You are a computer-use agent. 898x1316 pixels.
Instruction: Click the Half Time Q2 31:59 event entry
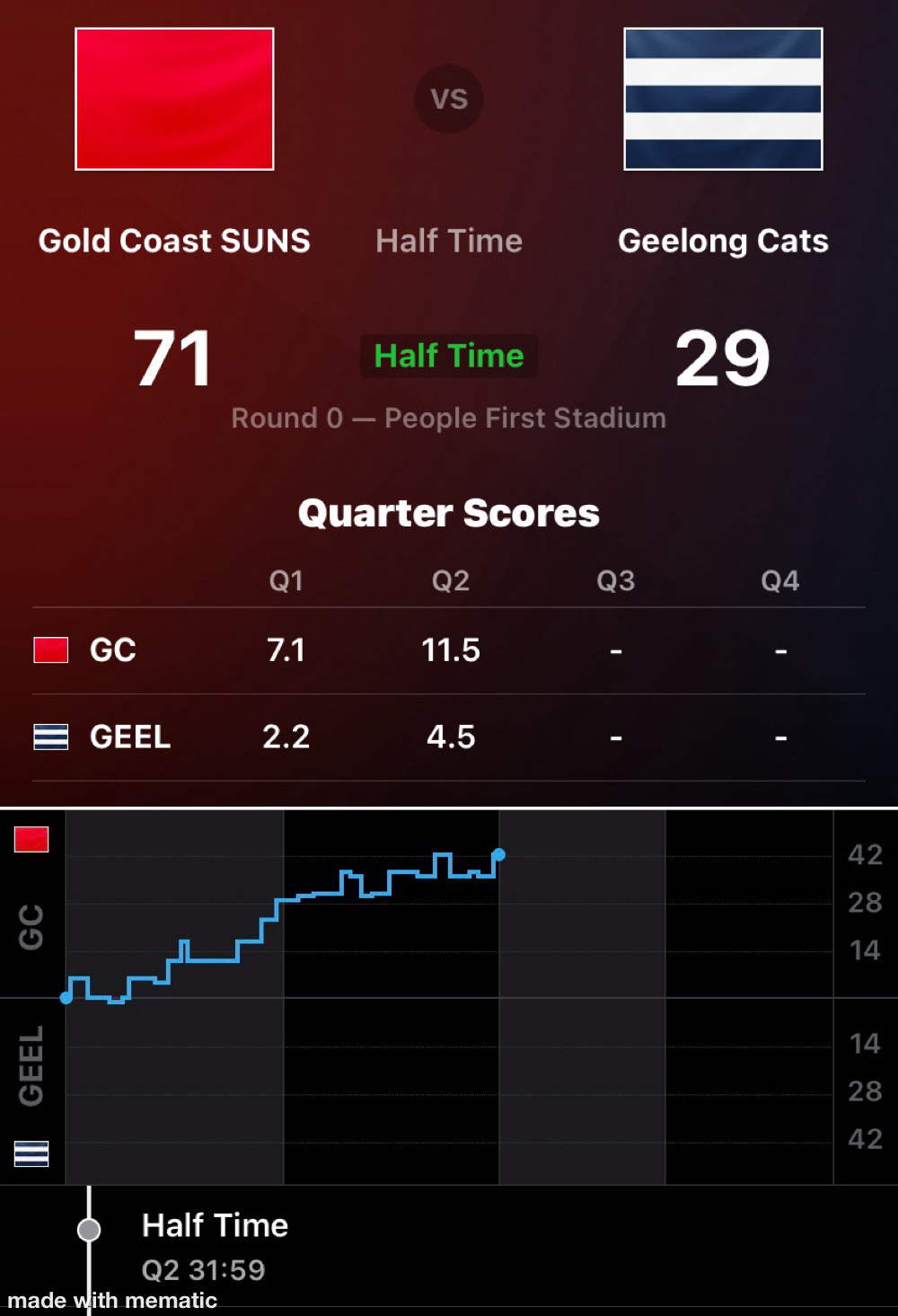click(x=215, y=1246)
